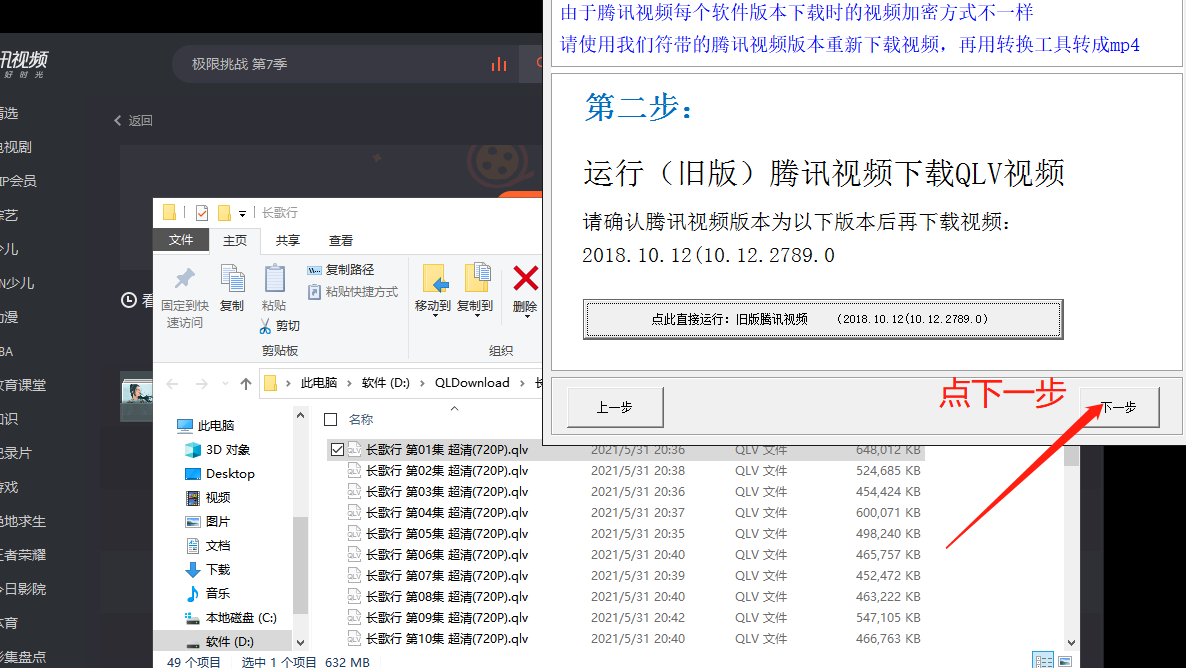The width and height of the screenshot is (1186, 668).
Task: Click 此电脑 in the address bar path
Action: click(x=318, y=383)
